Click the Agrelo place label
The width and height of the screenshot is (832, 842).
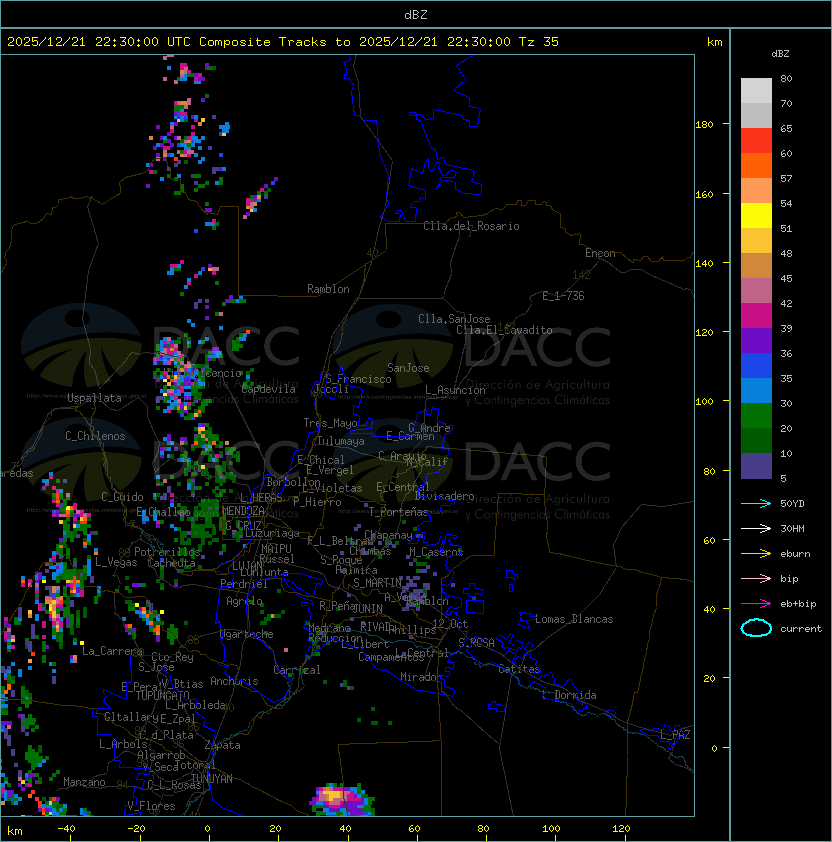coord(244,601)
